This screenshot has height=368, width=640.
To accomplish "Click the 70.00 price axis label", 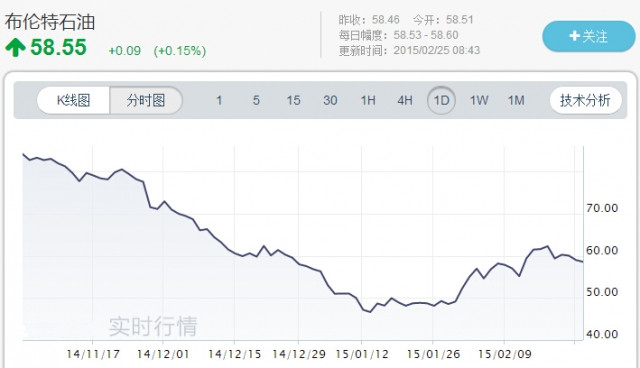I will click(x=602, y=208).
